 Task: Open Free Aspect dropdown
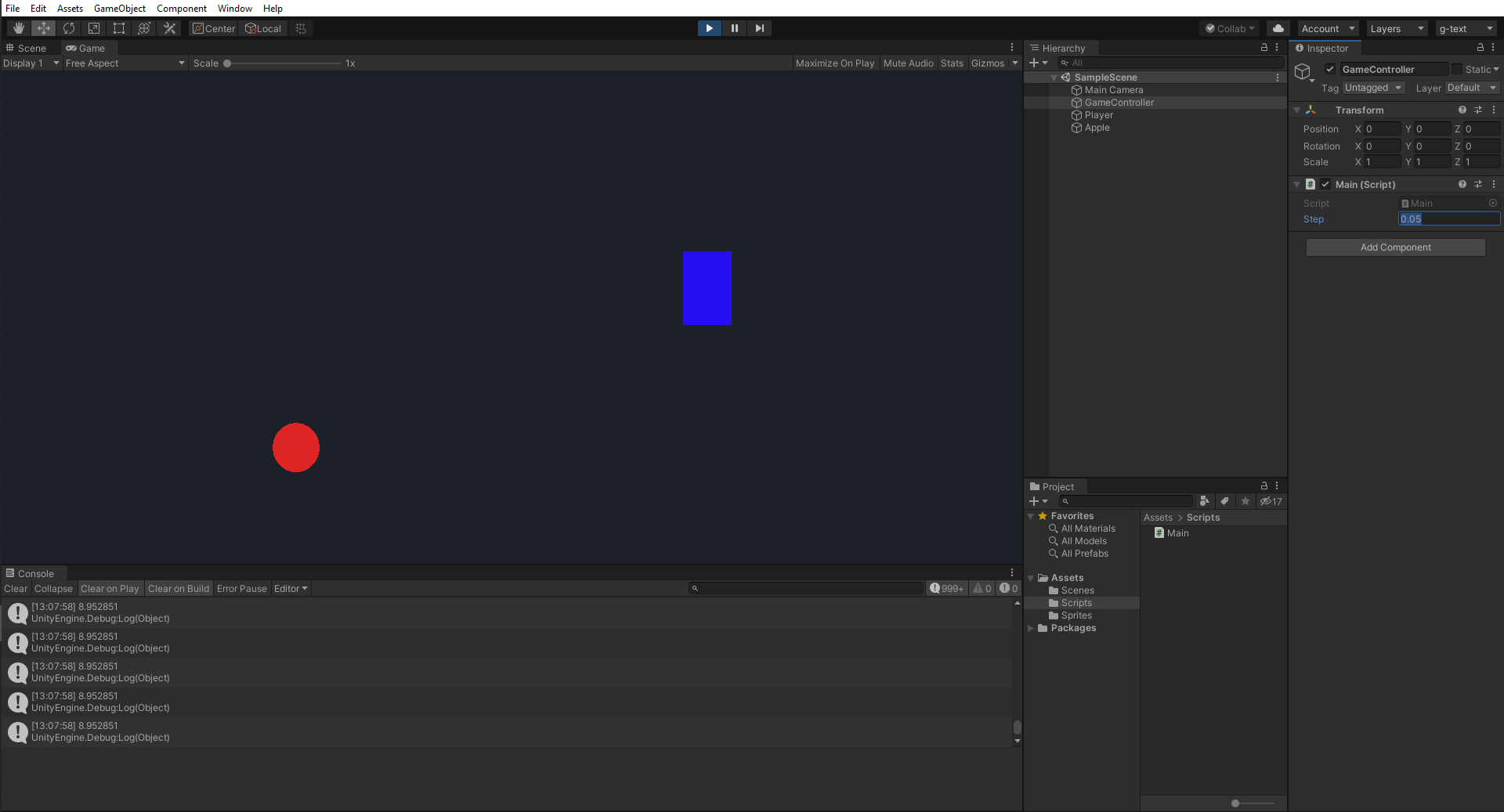(x=125, y=63)
